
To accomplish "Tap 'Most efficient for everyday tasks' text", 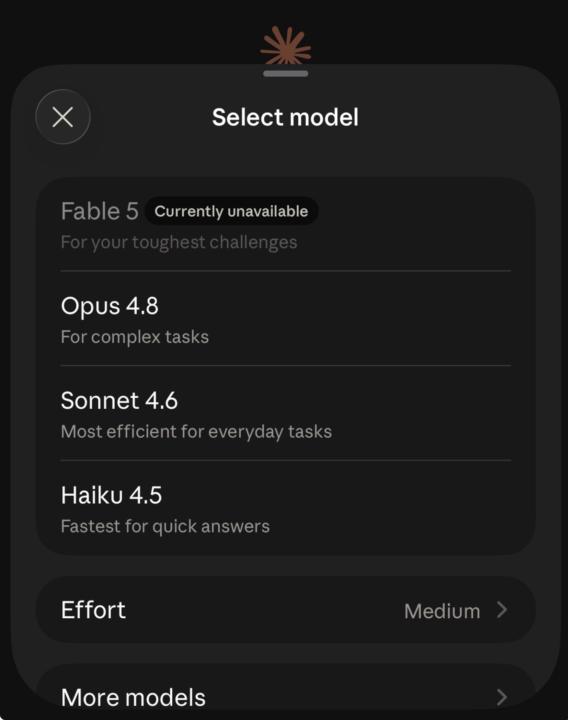I will tap(196, 432).
